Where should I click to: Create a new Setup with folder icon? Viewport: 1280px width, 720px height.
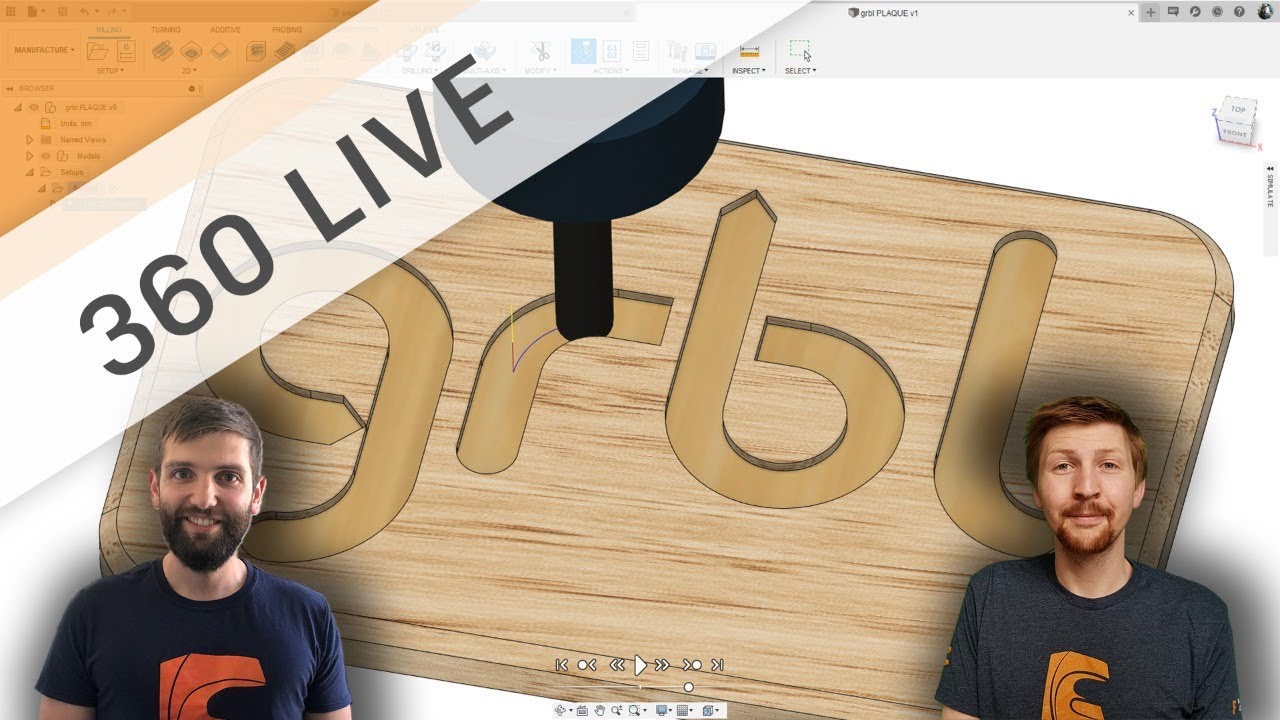(x=97, y=51)
